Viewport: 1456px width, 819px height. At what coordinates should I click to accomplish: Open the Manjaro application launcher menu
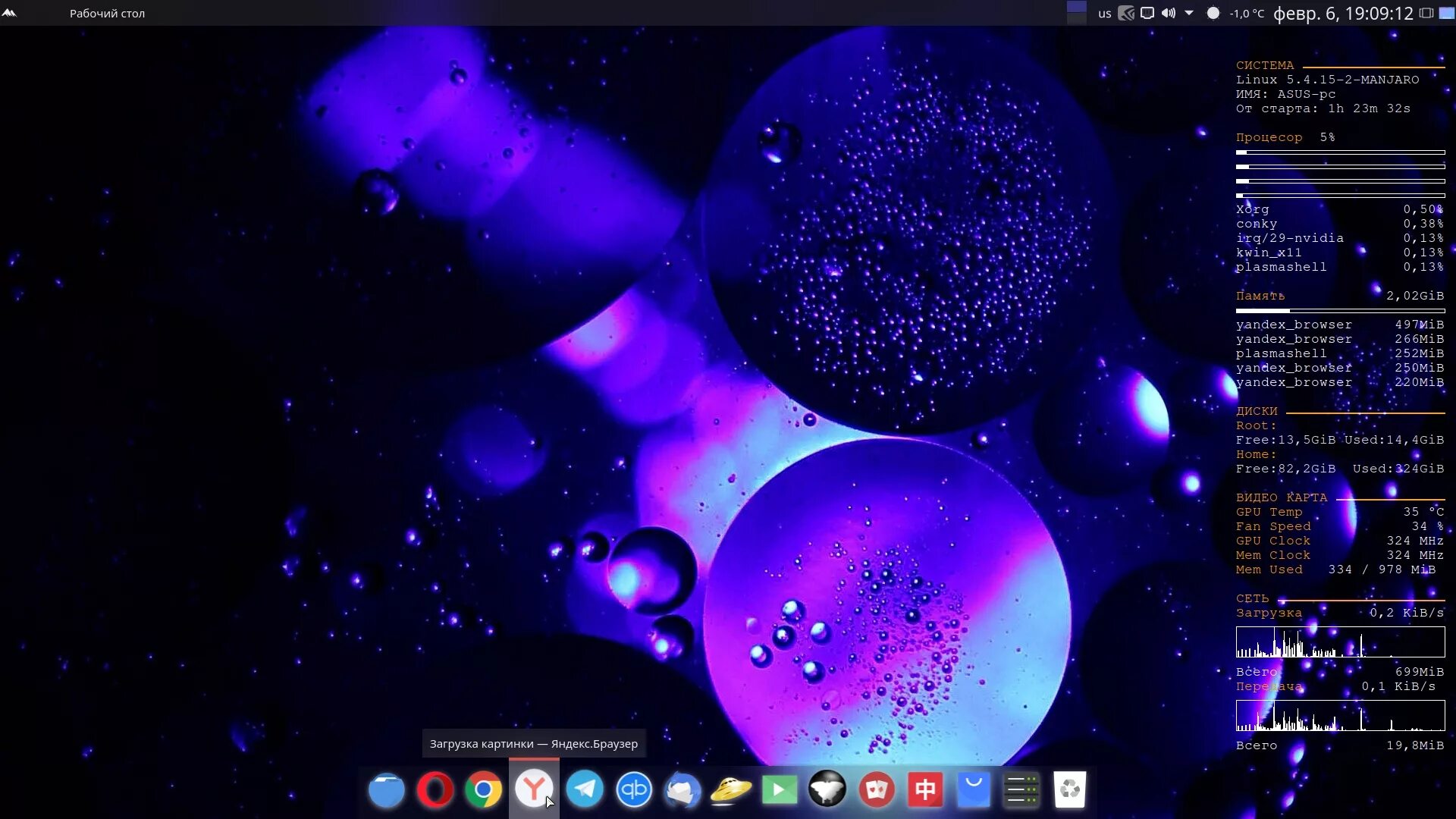(9, 13)
